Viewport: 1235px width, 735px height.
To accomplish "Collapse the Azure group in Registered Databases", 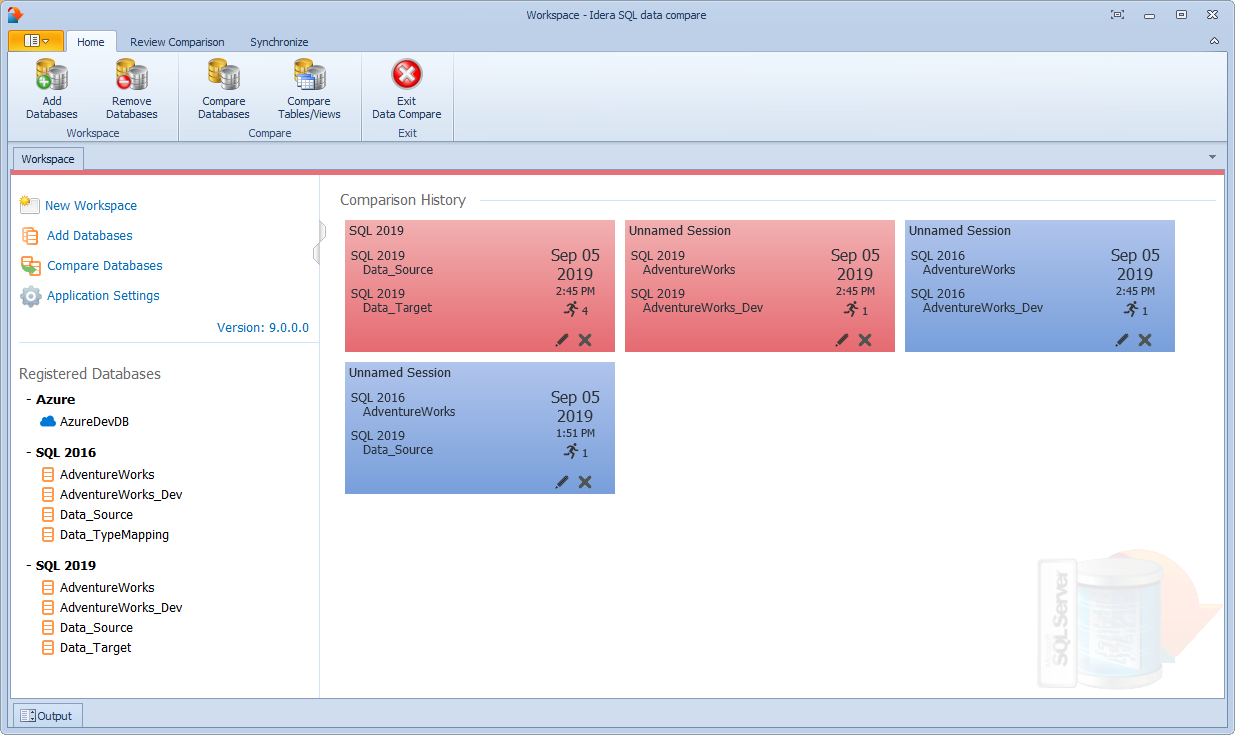I will [x=29, y=400].
